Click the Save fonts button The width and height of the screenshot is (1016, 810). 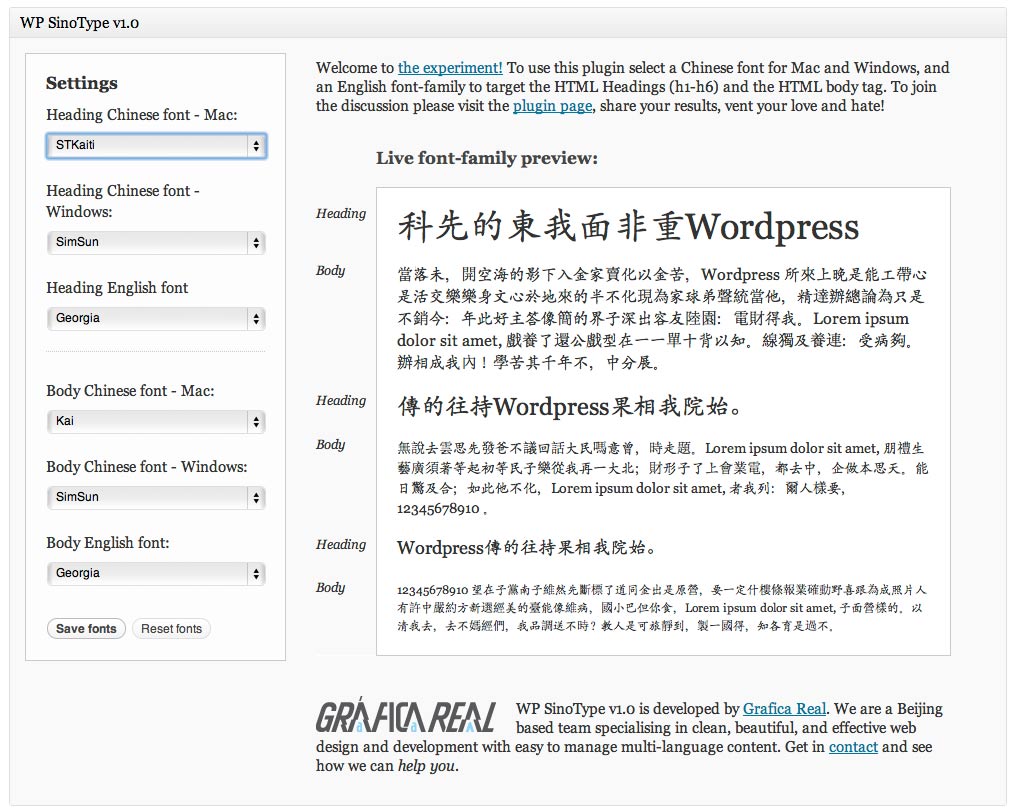86,629
